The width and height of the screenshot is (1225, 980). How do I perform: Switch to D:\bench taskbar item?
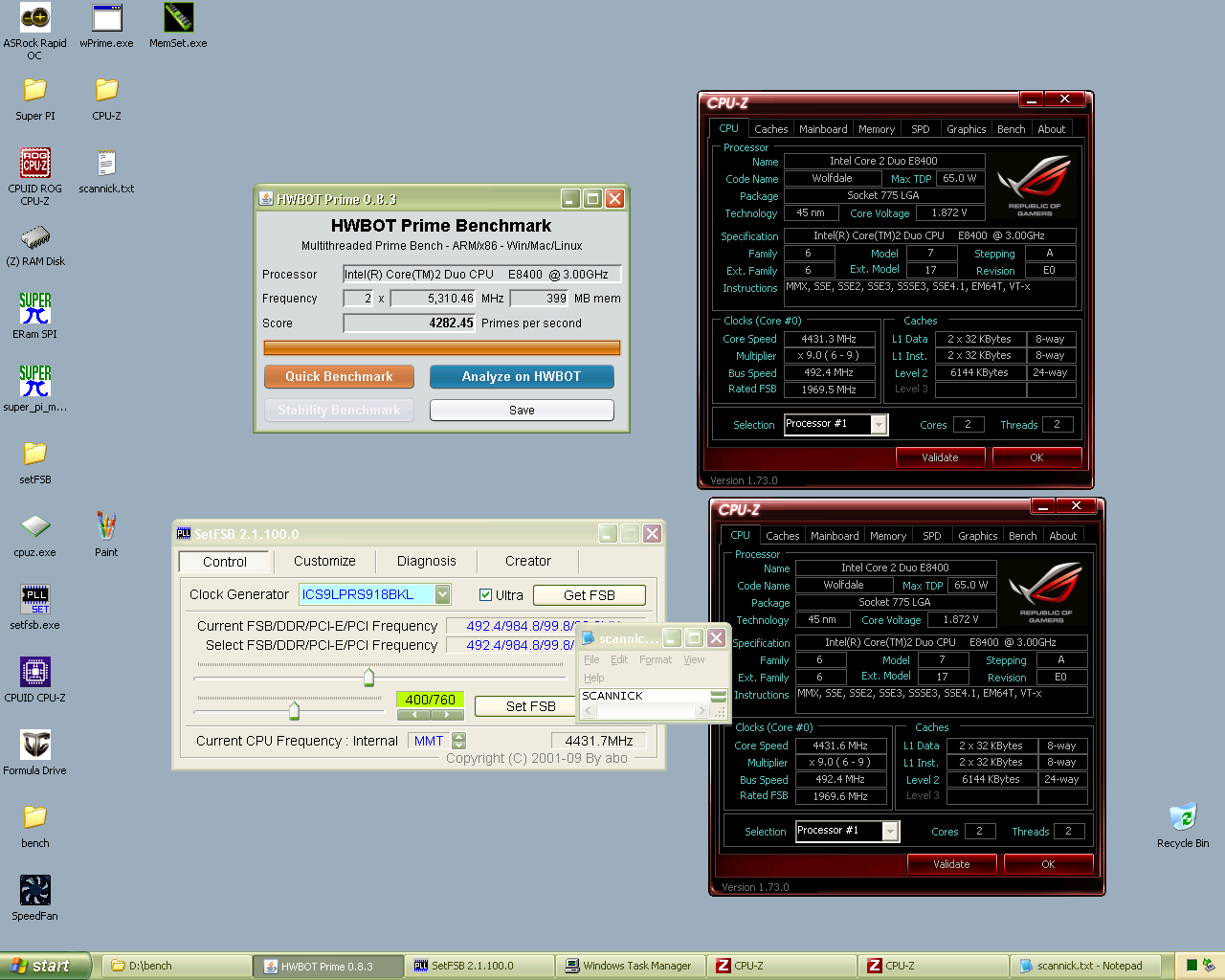pyautogui.click(x=176, y=966)
